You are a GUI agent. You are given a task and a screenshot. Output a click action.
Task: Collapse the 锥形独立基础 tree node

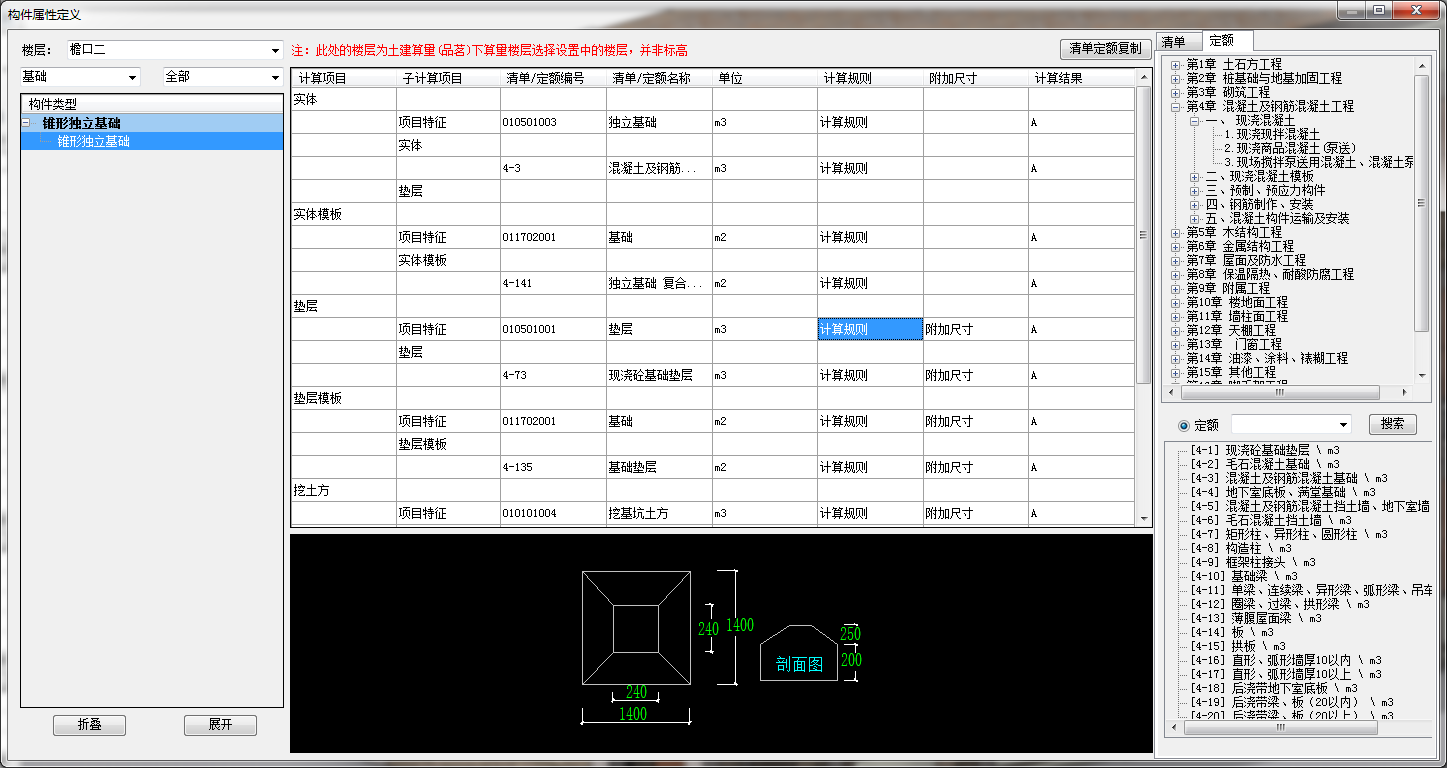pyautogui.click(x=26, y=123)
